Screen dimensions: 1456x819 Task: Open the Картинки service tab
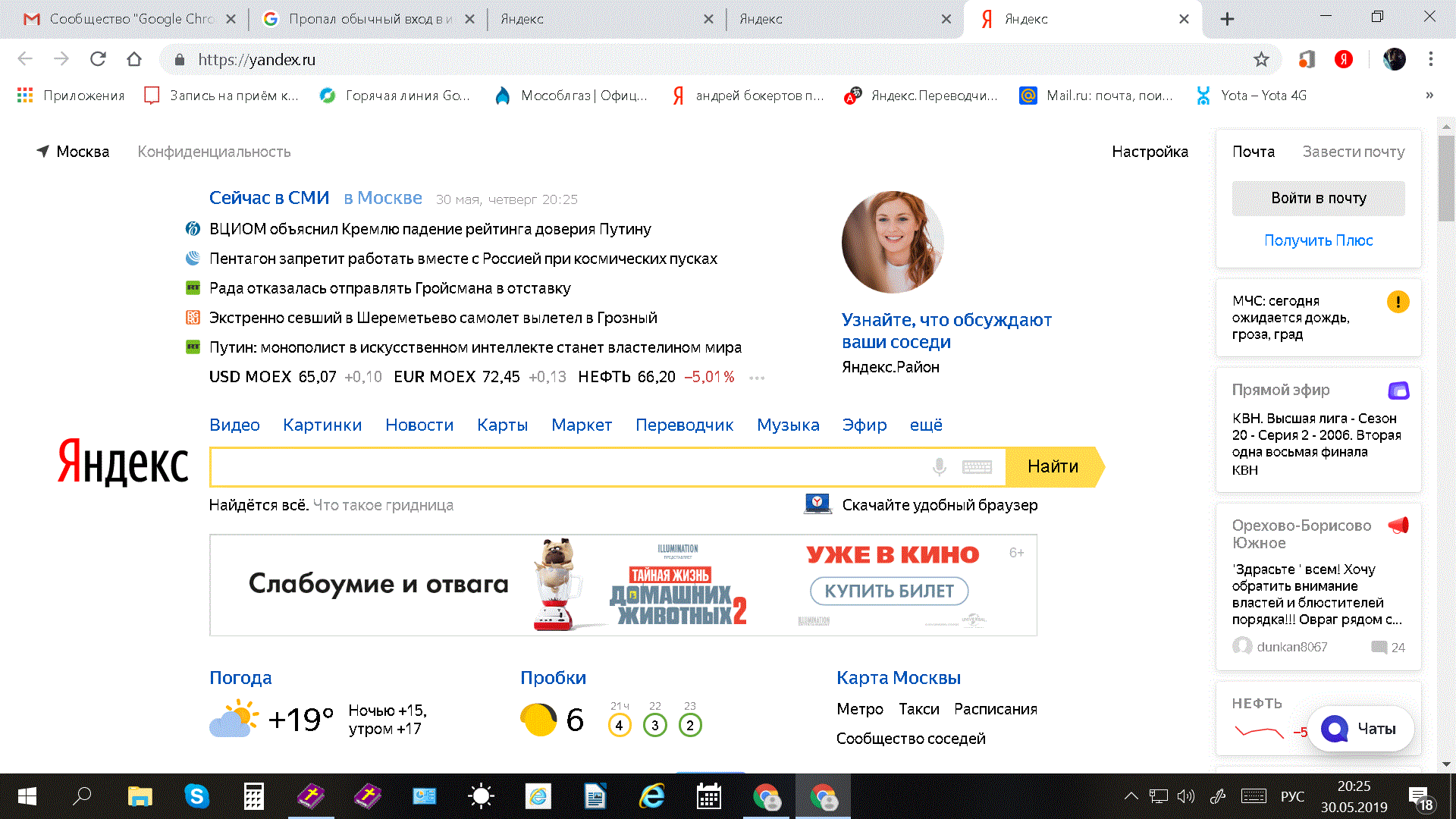pyautogui.click(x=322, y=425)
